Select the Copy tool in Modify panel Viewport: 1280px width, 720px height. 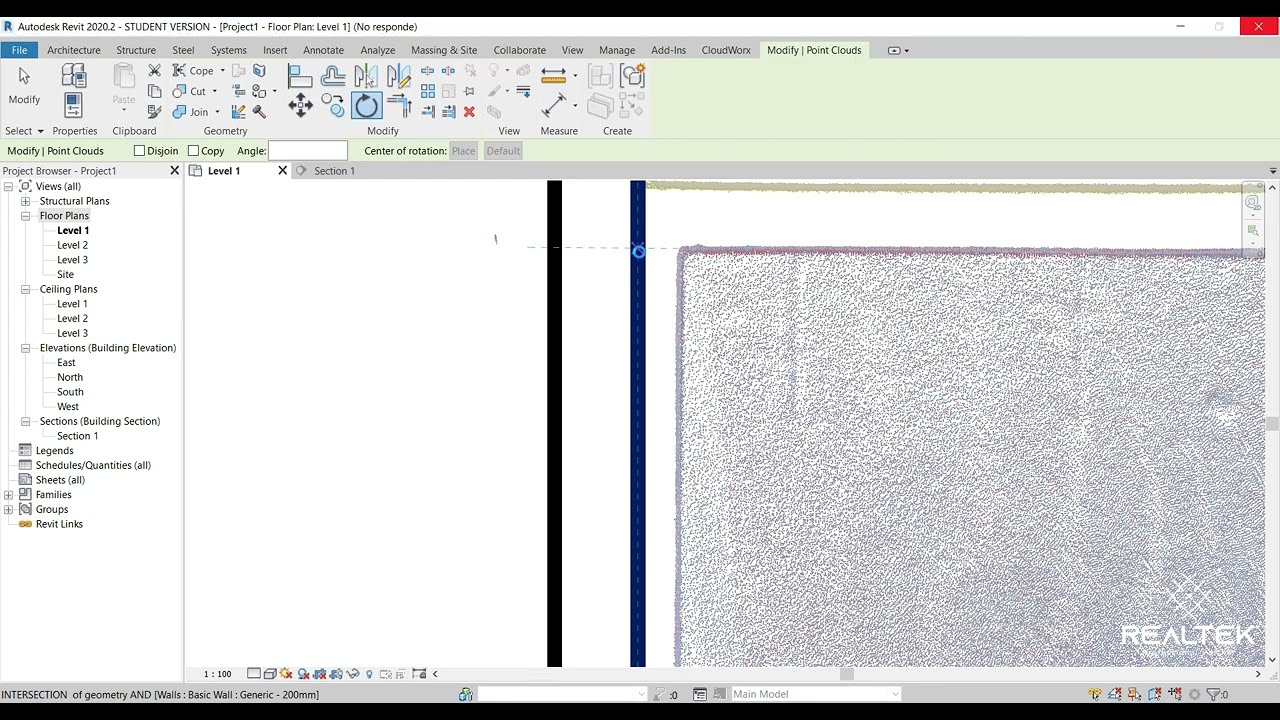333,105
